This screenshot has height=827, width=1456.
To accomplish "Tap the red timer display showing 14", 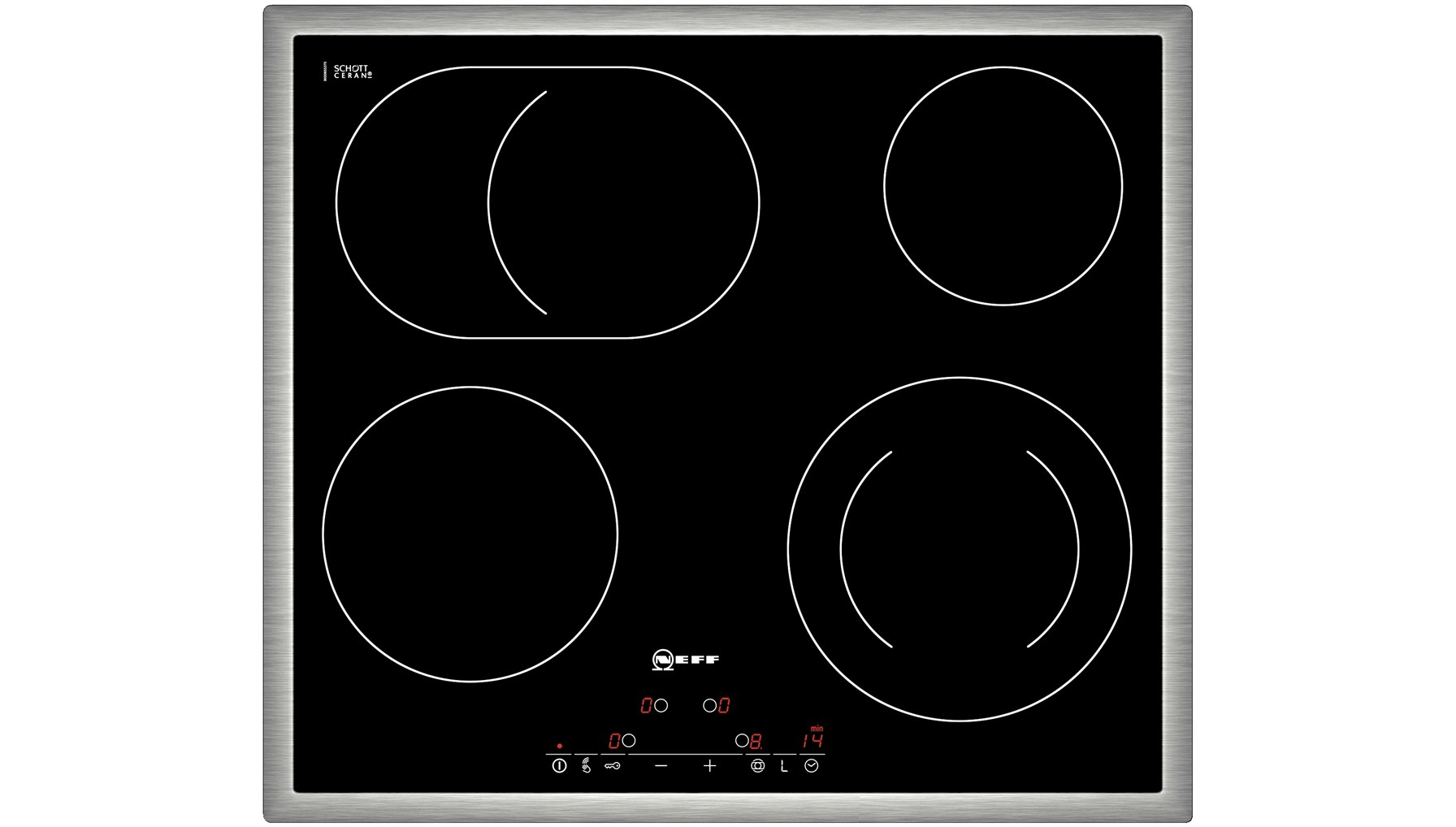I will 812,741.
